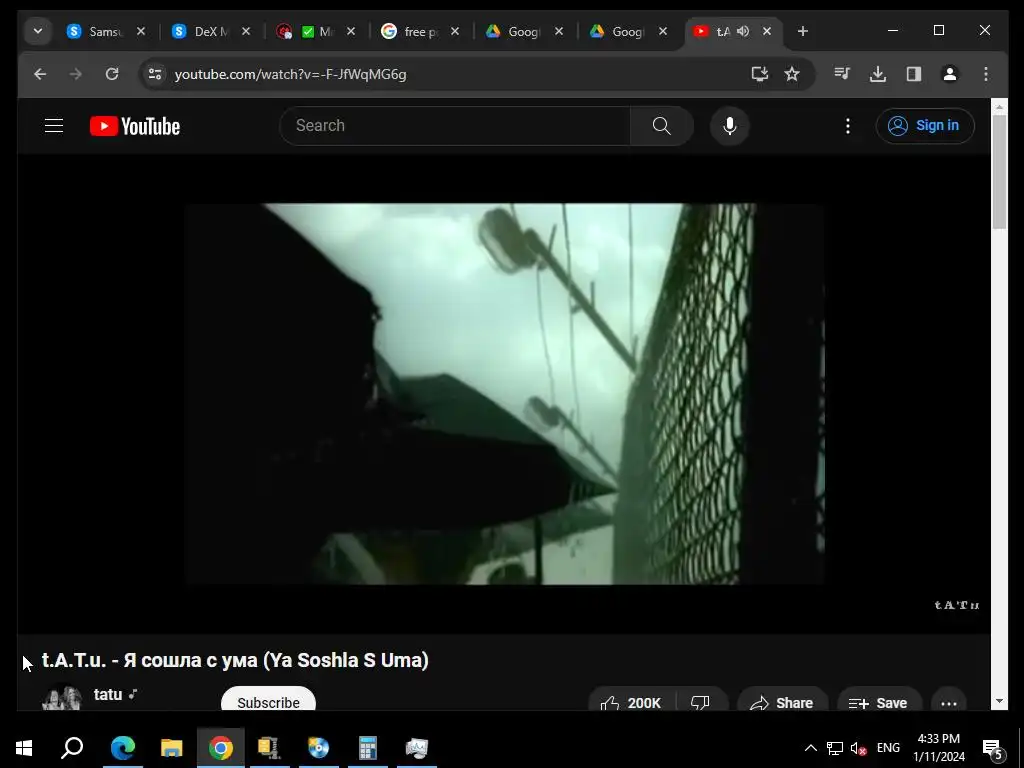Image resolution: width=1024 pixels, height=768 pixels.
Task: Open the notification center icon
Action: (x=993, y=748)
